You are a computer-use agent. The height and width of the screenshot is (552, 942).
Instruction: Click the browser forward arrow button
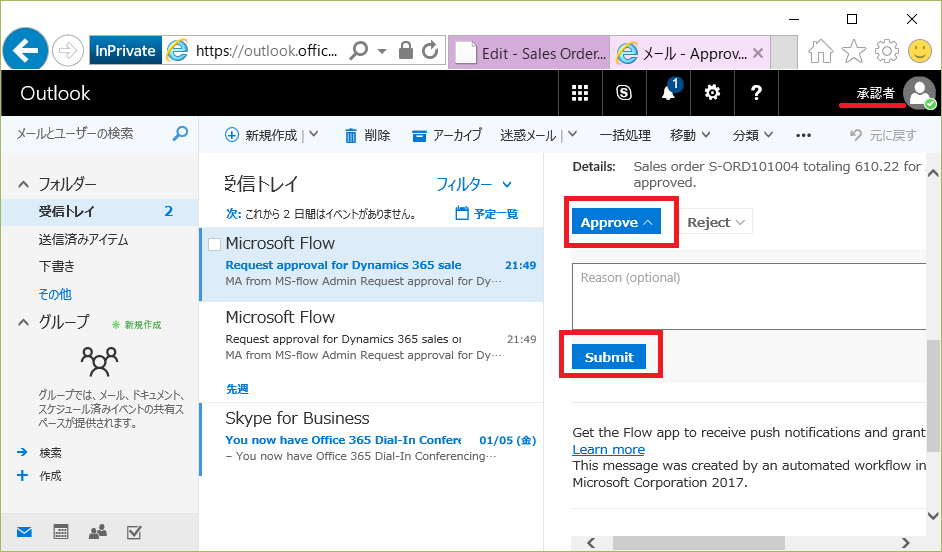(x=67, y=51)
